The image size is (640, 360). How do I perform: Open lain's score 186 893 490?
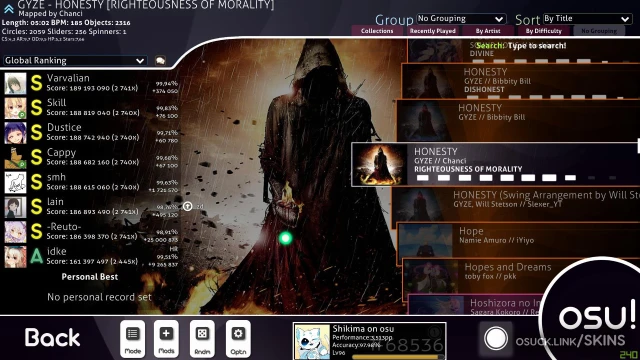92,207
